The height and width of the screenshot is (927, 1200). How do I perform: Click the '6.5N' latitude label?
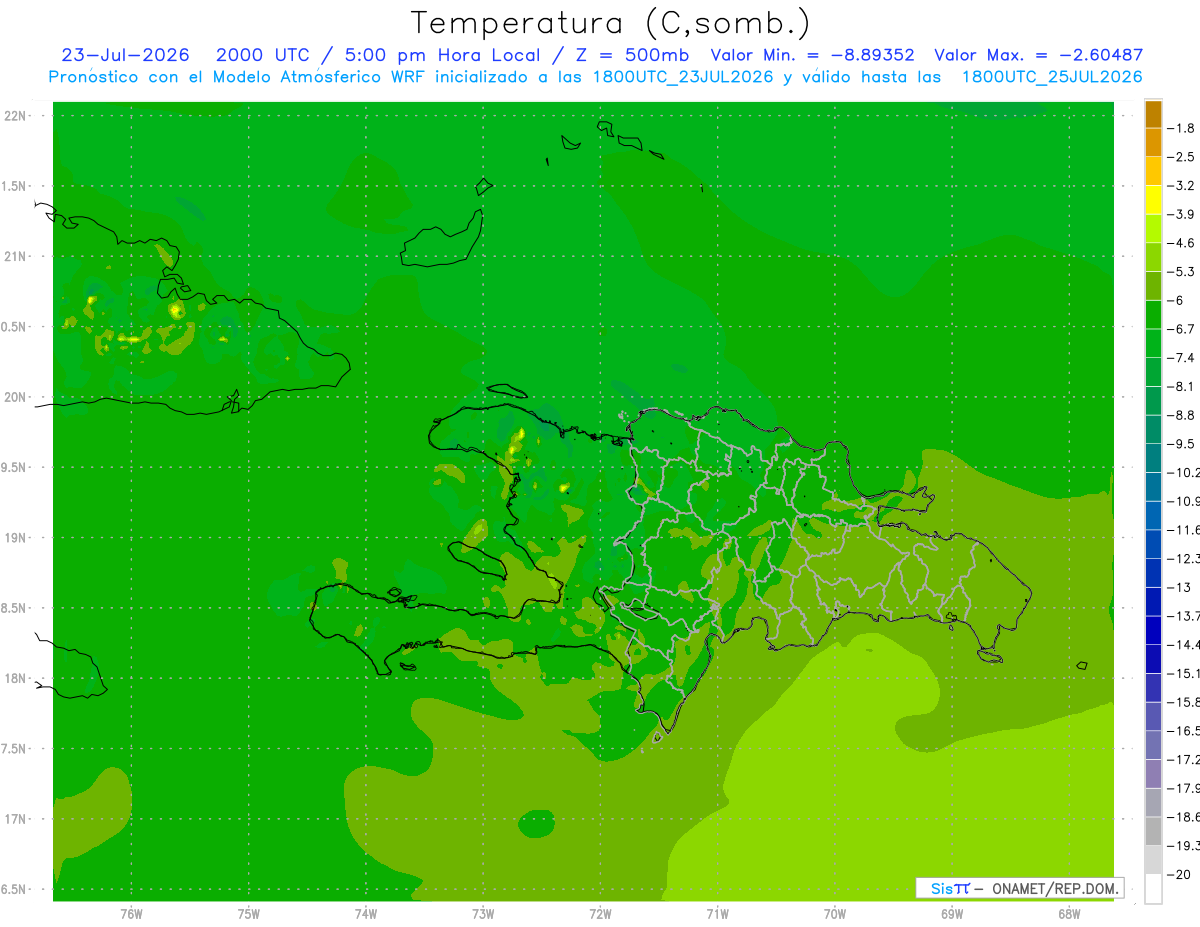coord(15,889)
